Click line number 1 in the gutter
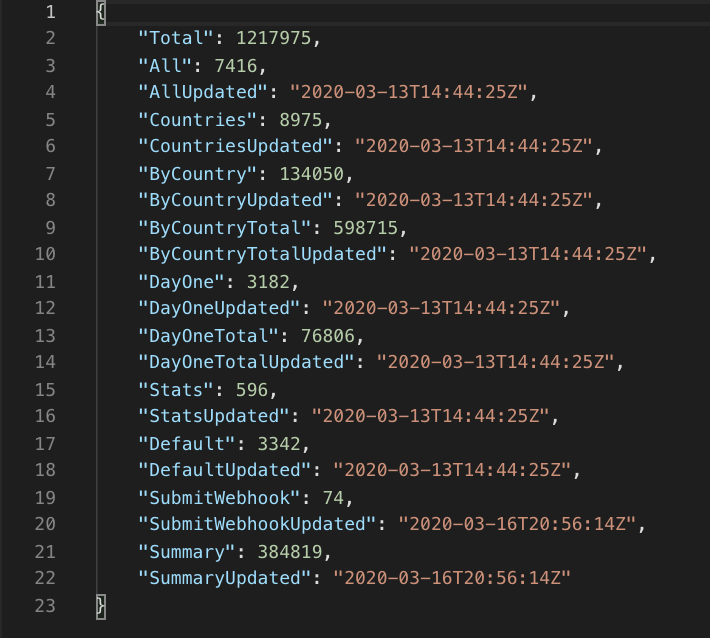710x638 pixels. [50, 12]
